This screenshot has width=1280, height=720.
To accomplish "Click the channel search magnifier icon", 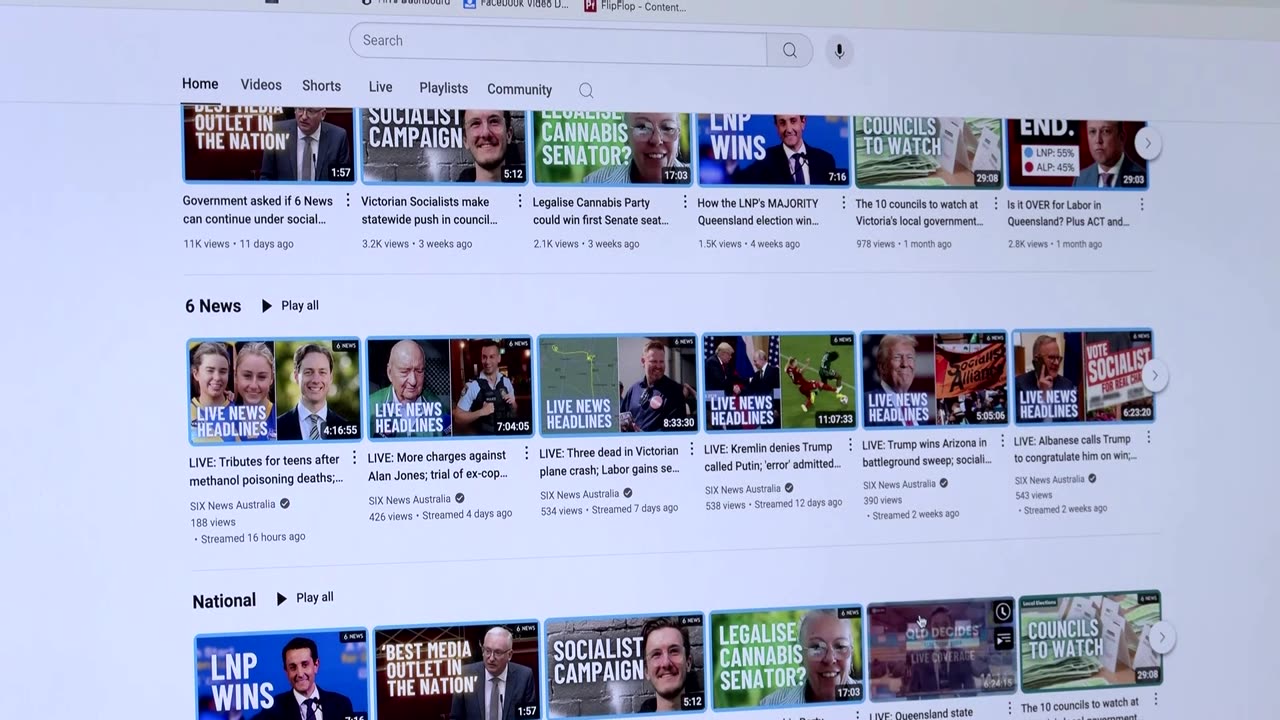I will [x=586, y=91].
